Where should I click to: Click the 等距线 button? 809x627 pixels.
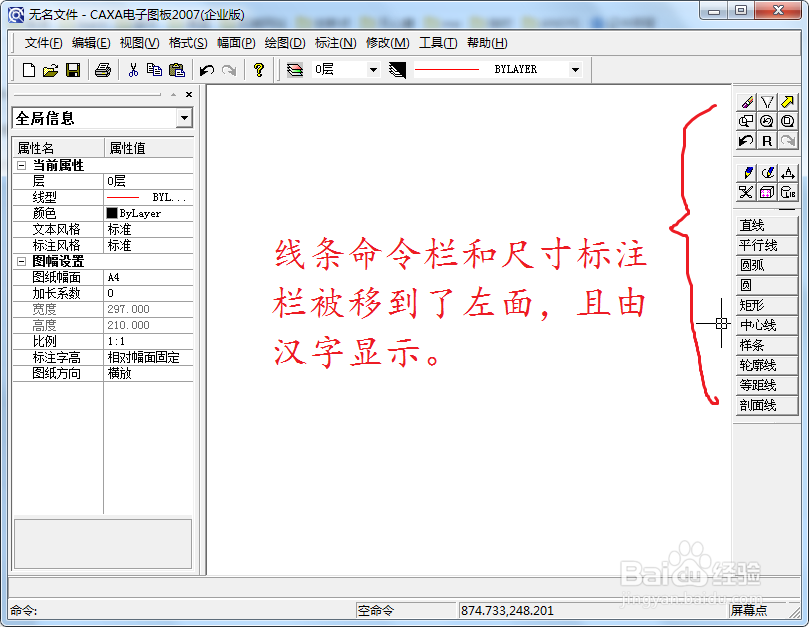tap(767, 385)
